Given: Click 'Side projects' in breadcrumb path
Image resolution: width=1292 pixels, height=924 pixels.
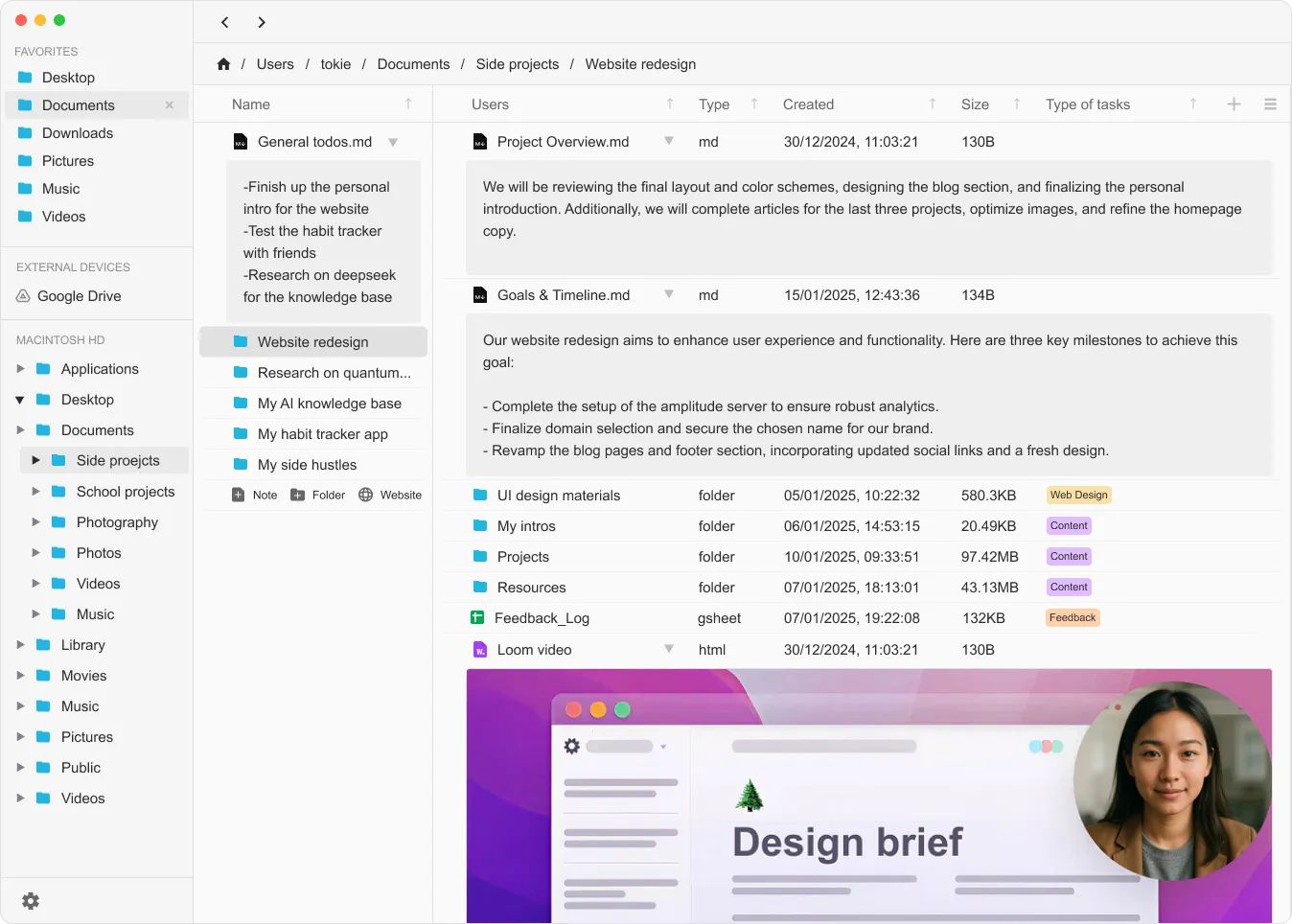Looking at the screenshot, I should (517, 64).
